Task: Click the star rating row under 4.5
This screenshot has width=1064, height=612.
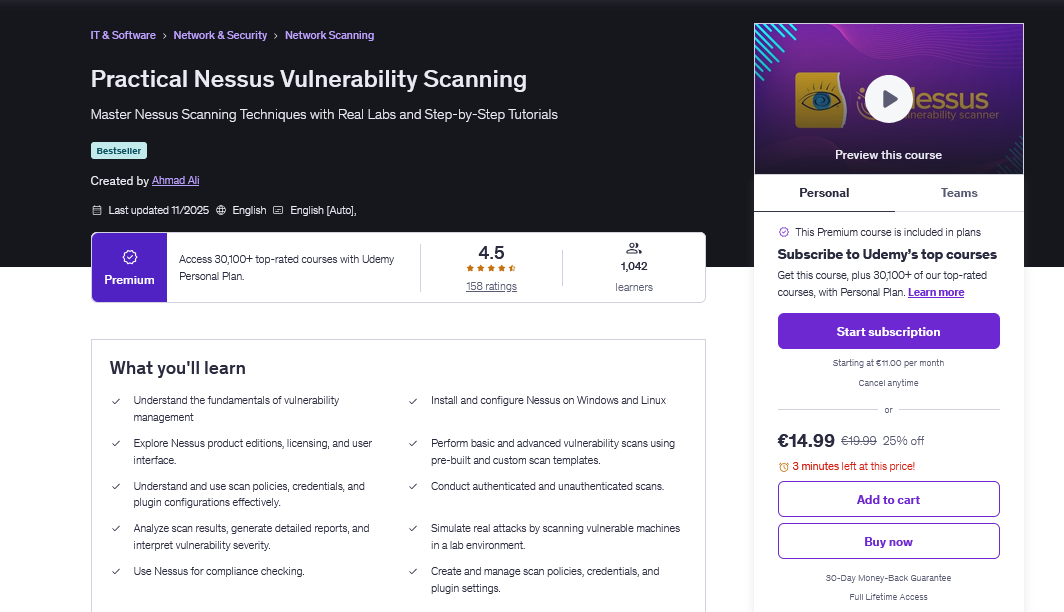Action: pos(491,268)
